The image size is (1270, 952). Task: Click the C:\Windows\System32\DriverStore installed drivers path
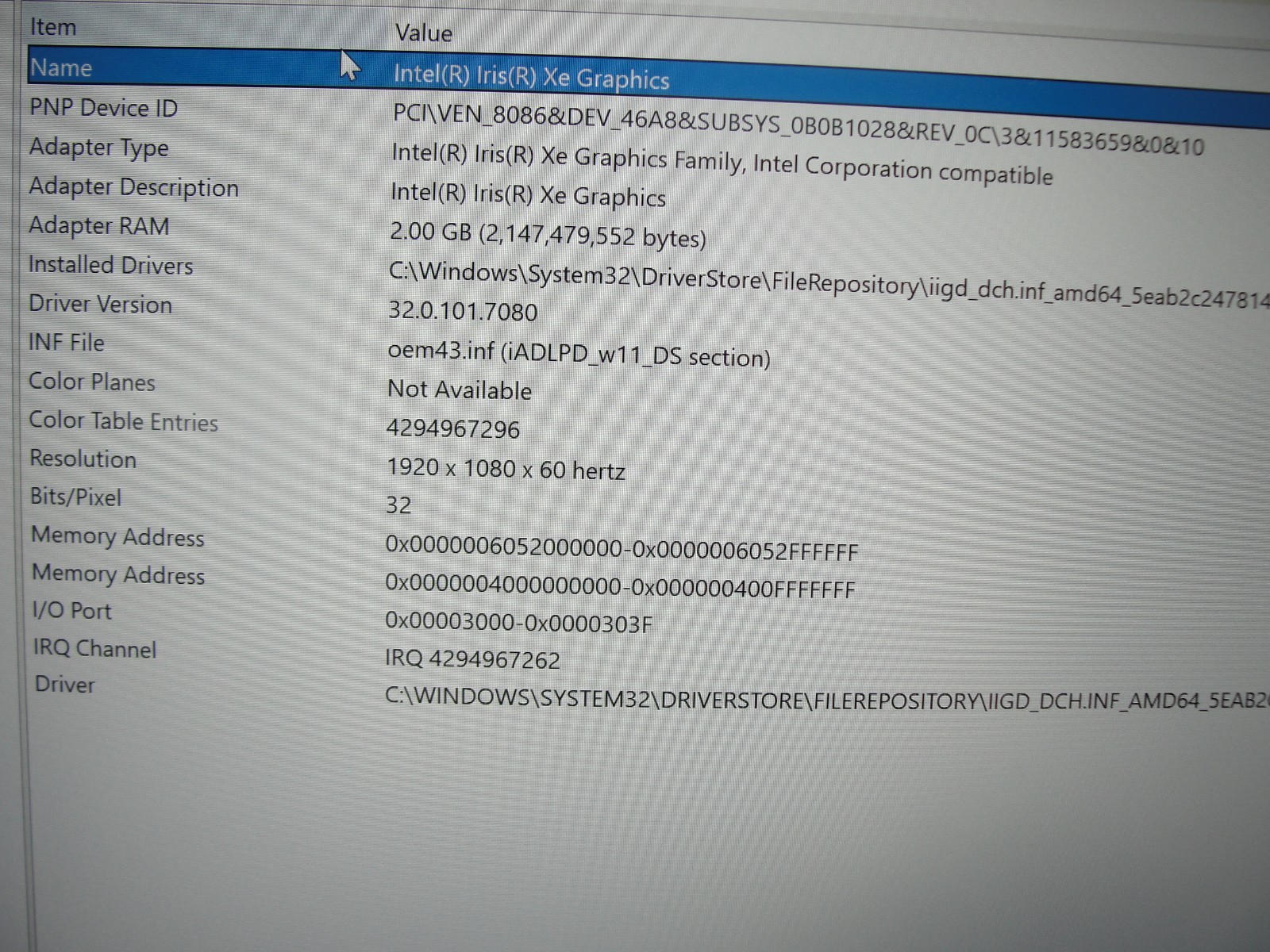[829, 285]
